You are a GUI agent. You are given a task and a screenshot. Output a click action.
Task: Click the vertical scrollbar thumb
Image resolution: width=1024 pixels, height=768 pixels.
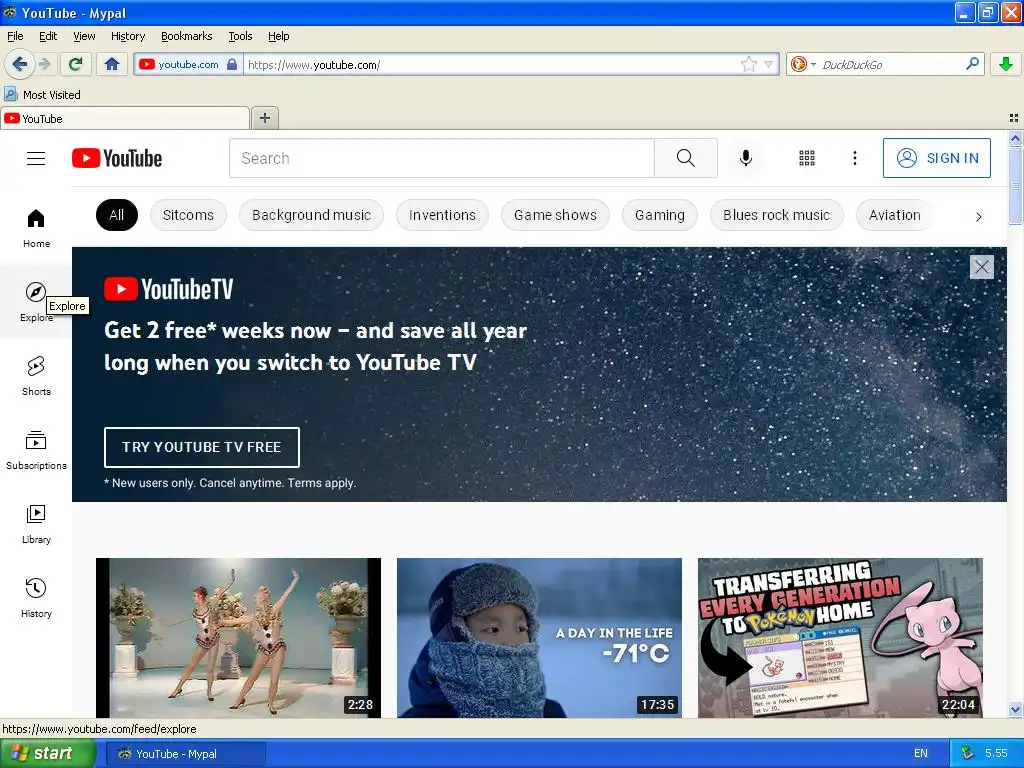[x=1015, y=185]
